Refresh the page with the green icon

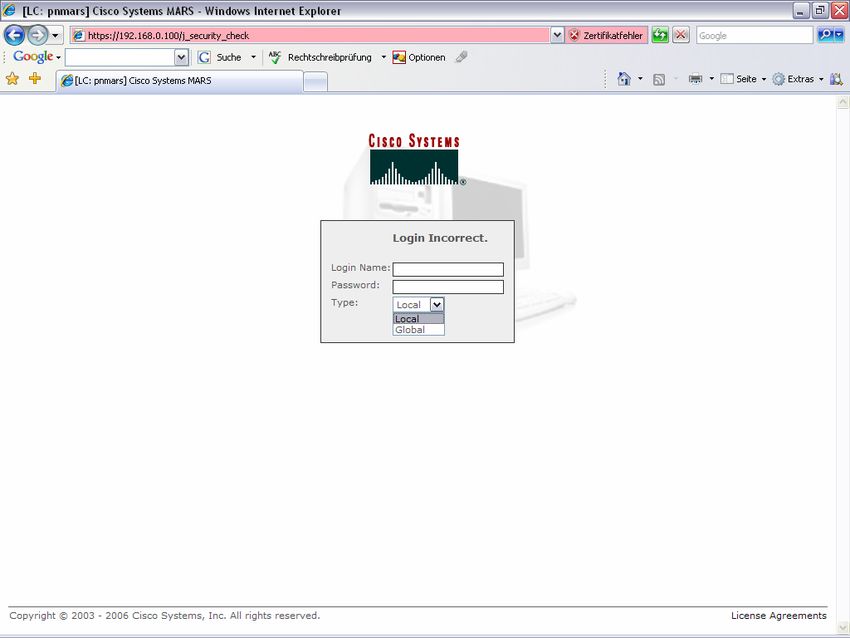660,36
